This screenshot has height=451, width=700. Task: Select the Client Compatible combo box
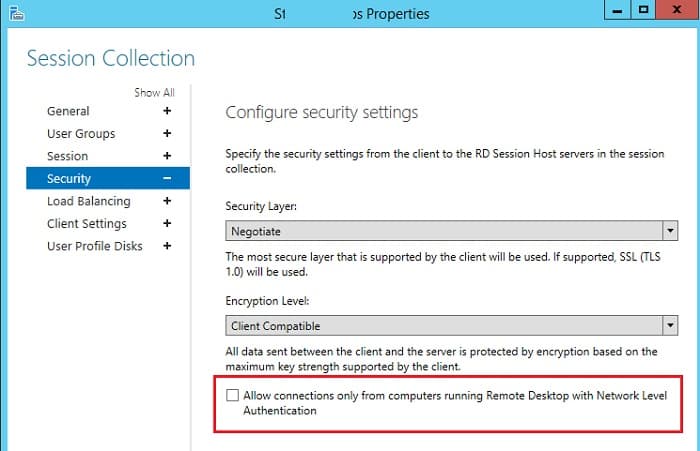click(451, 326)
